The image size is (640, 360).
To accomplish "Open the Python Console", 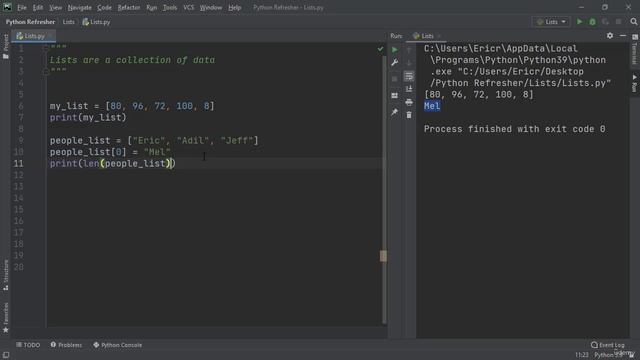I will [118, 345].
